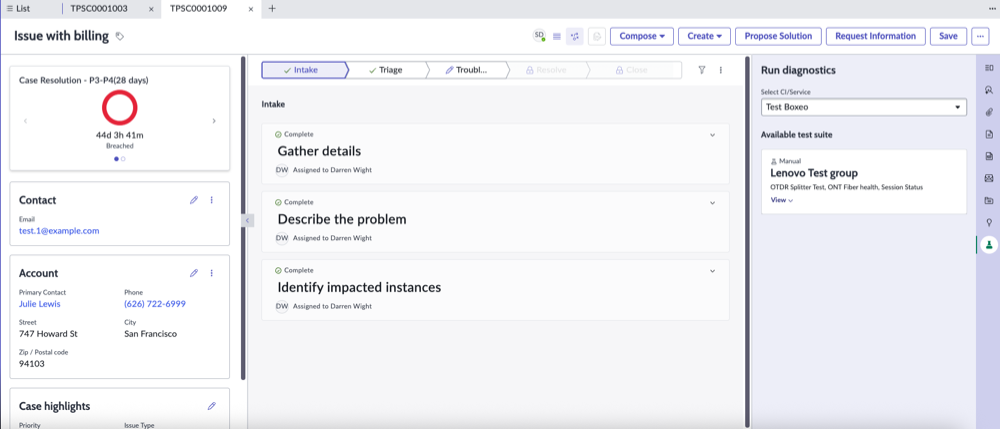Select the second SLA carousel dot
The width and height of the screenshot is (1000, 429).
point(123,159)
